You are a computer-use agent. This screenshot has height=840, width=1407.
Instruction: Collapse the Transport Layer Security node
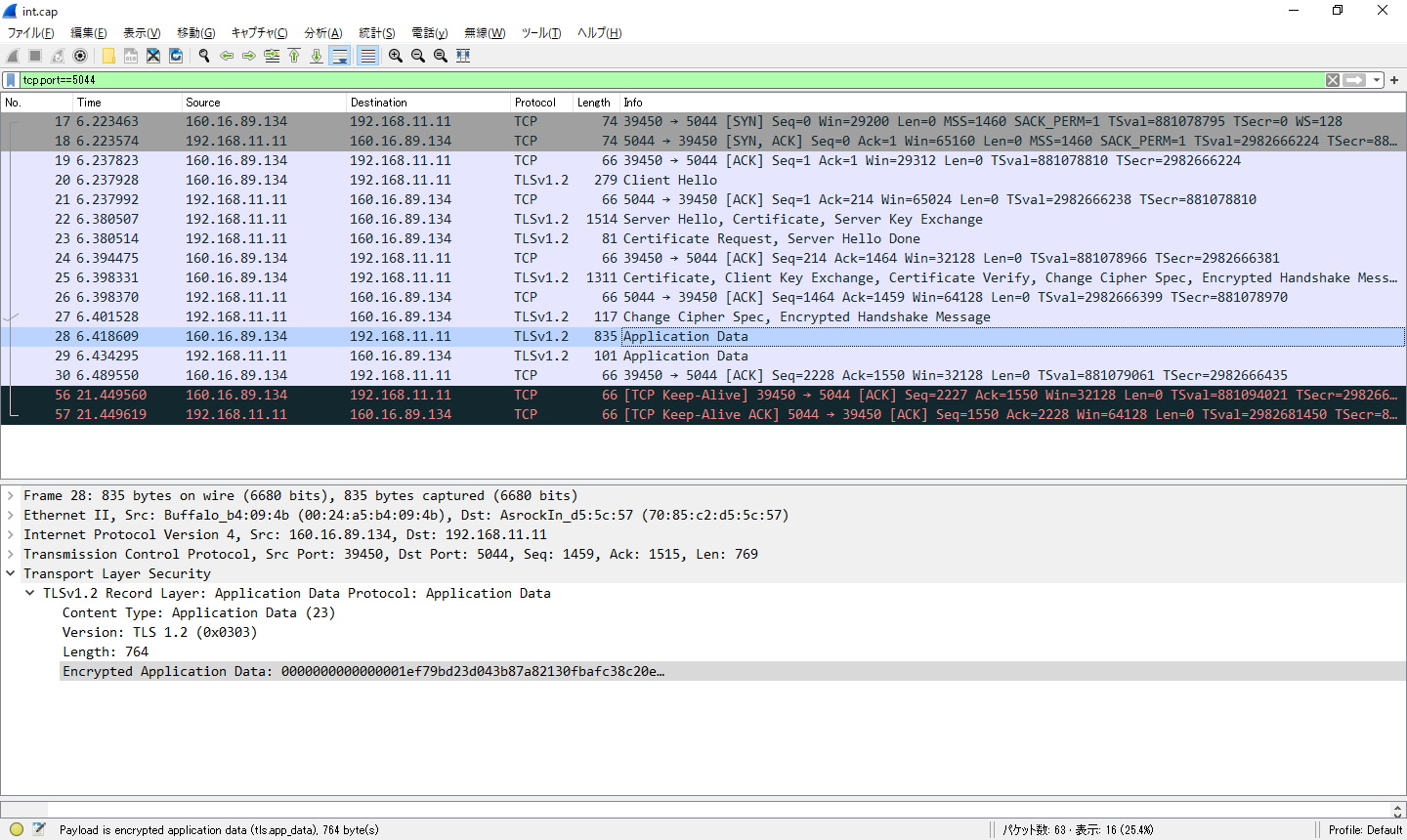(x=11, y=574)
